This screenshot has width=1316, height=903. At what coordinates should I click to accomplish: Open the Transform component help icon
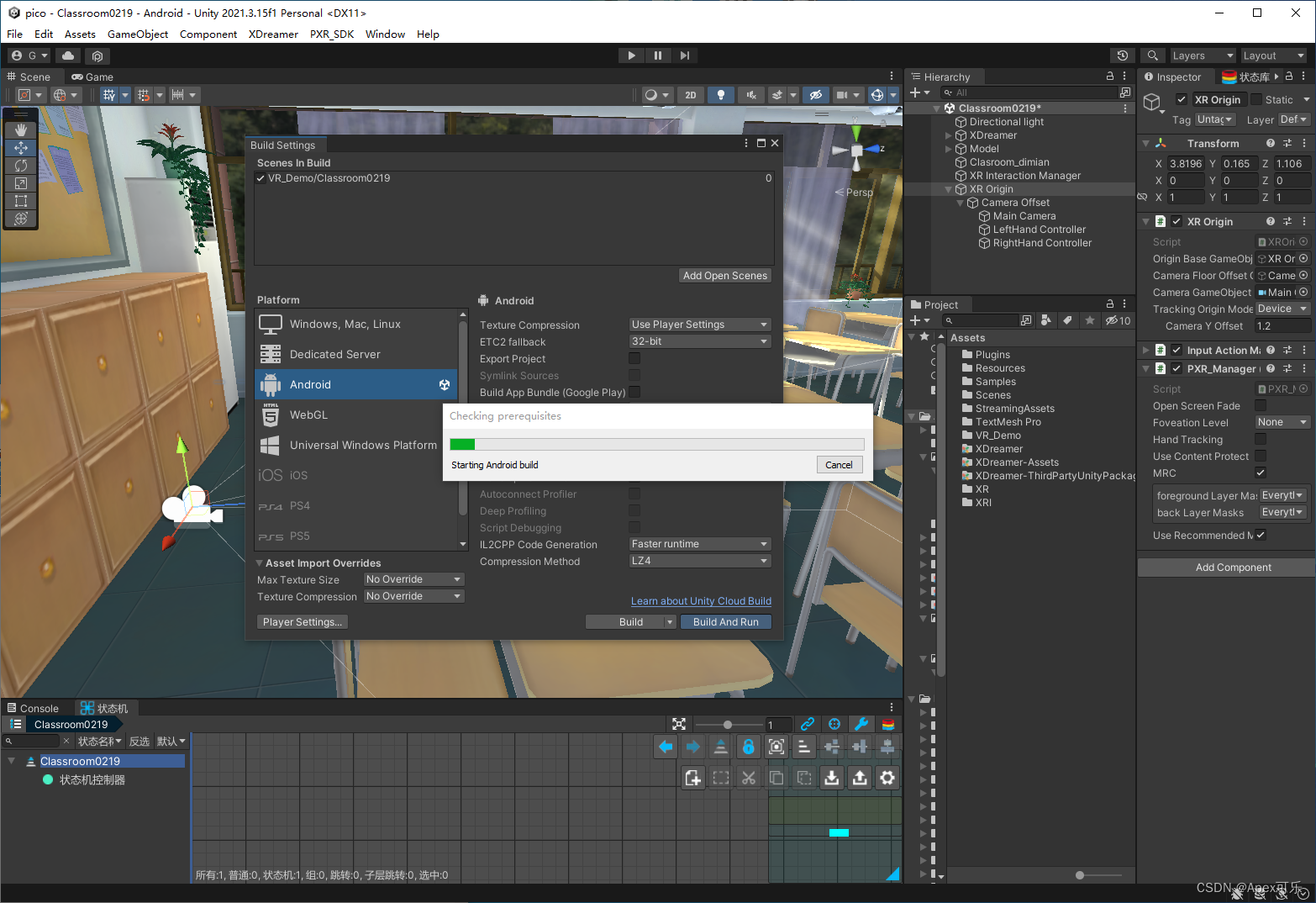pyautogui.click(x=1271, y=144)
